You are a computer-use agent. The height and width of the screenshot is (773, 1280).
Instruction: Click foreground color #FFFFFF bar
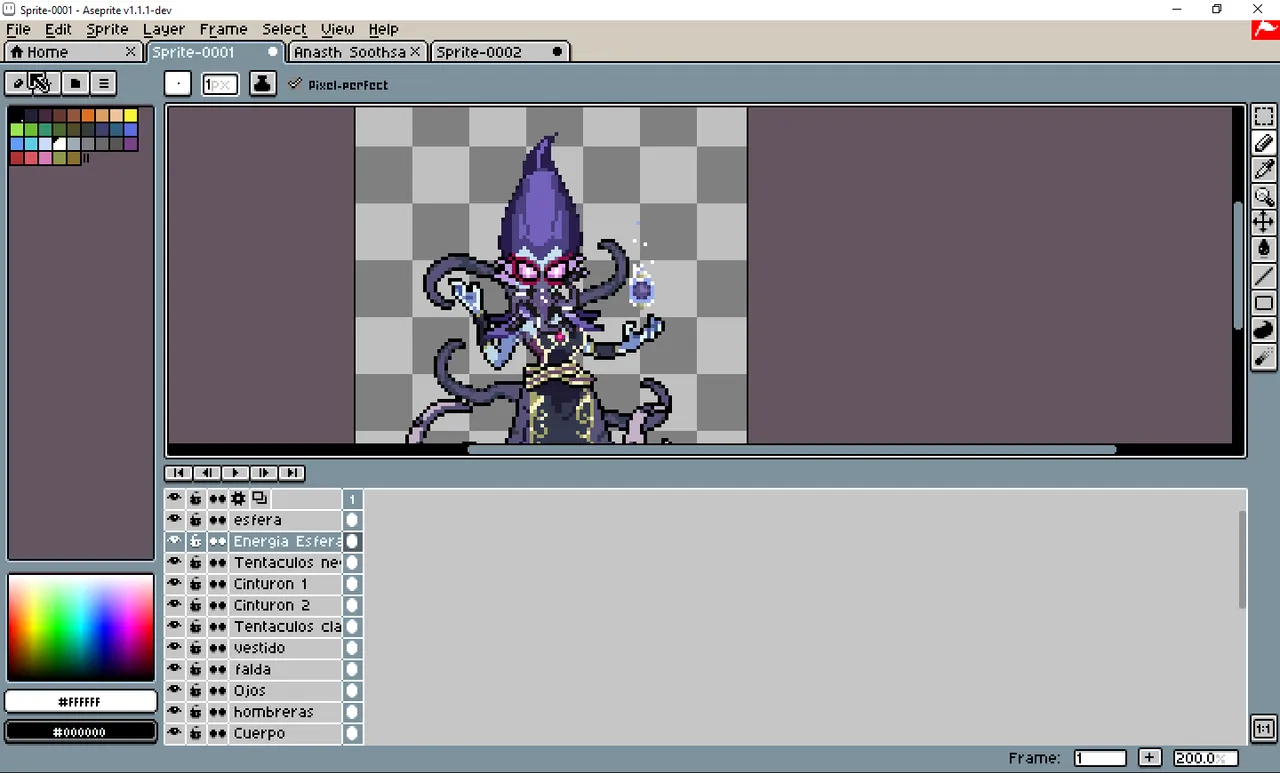click(80, 702)
